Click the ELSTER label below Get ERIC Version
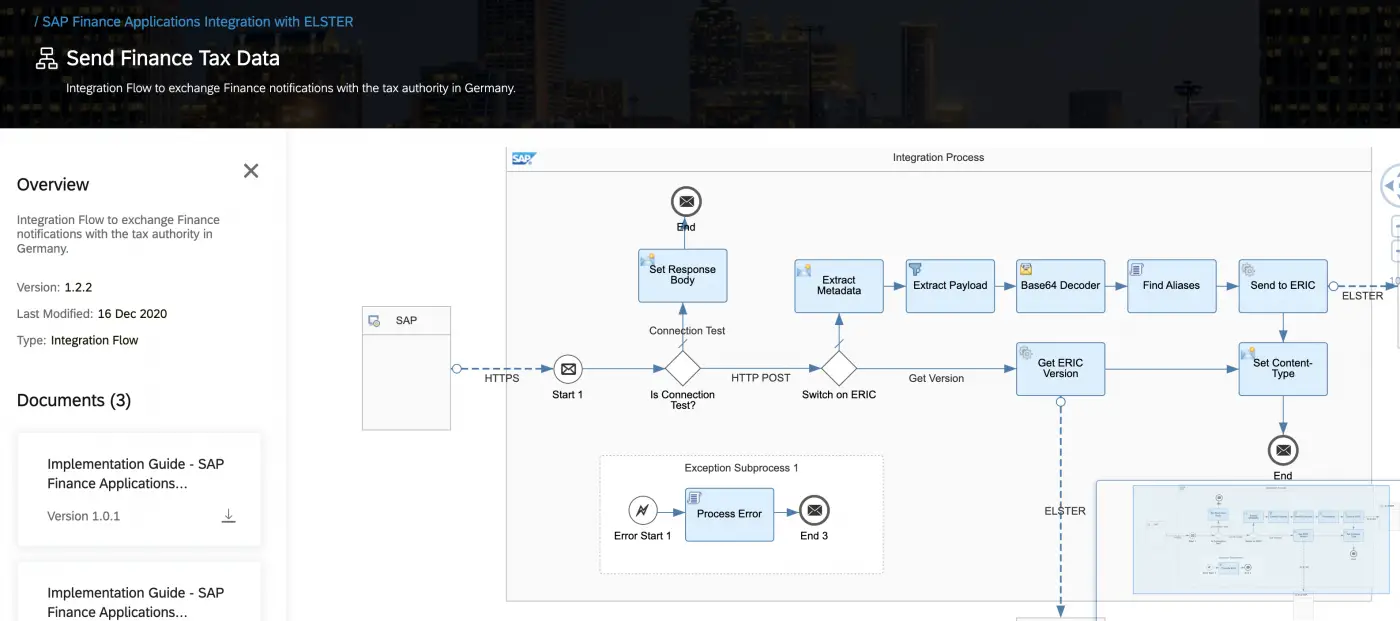 click(1065, 511)
